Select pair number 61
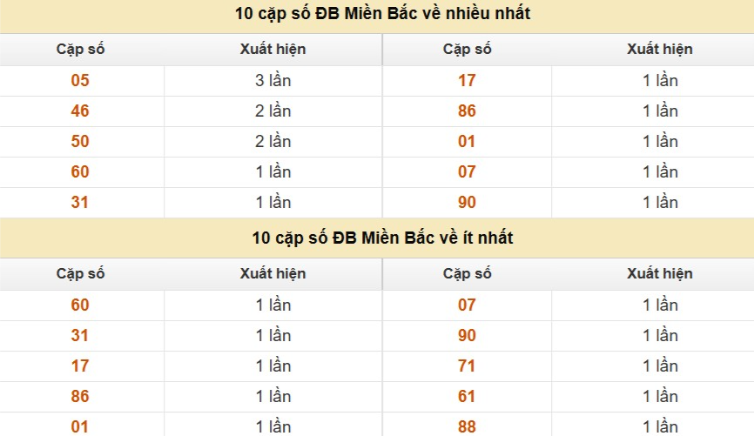 [x=467, y=397]
